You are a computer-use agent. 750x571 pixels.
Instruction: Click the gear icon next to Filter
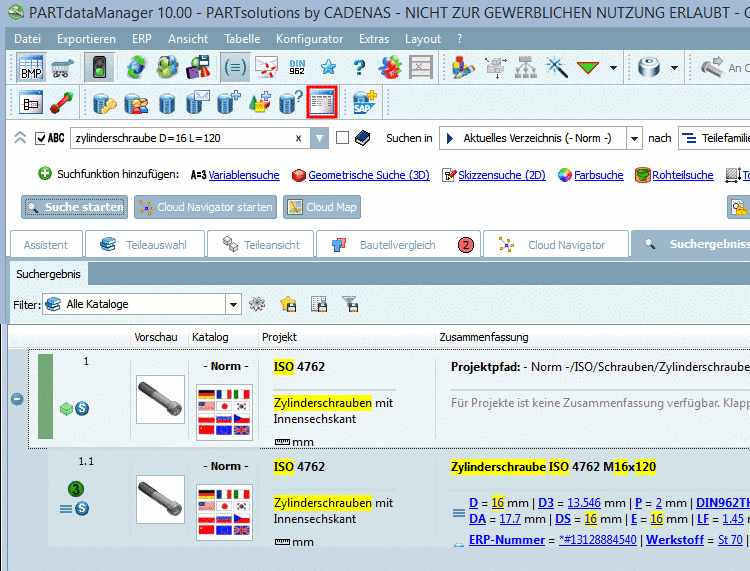coord(257,304)
